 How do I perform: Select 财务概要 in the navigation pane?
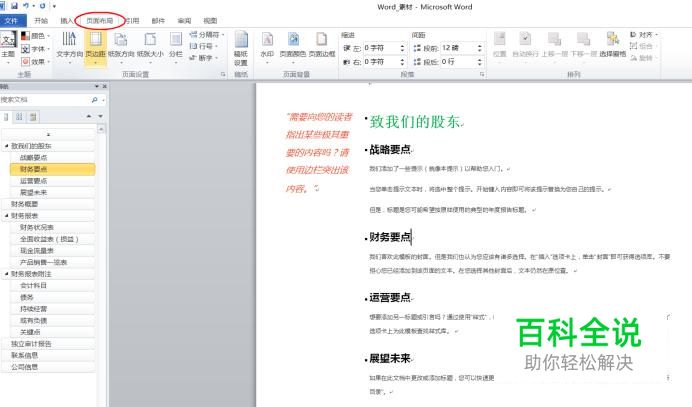point(48,204)
